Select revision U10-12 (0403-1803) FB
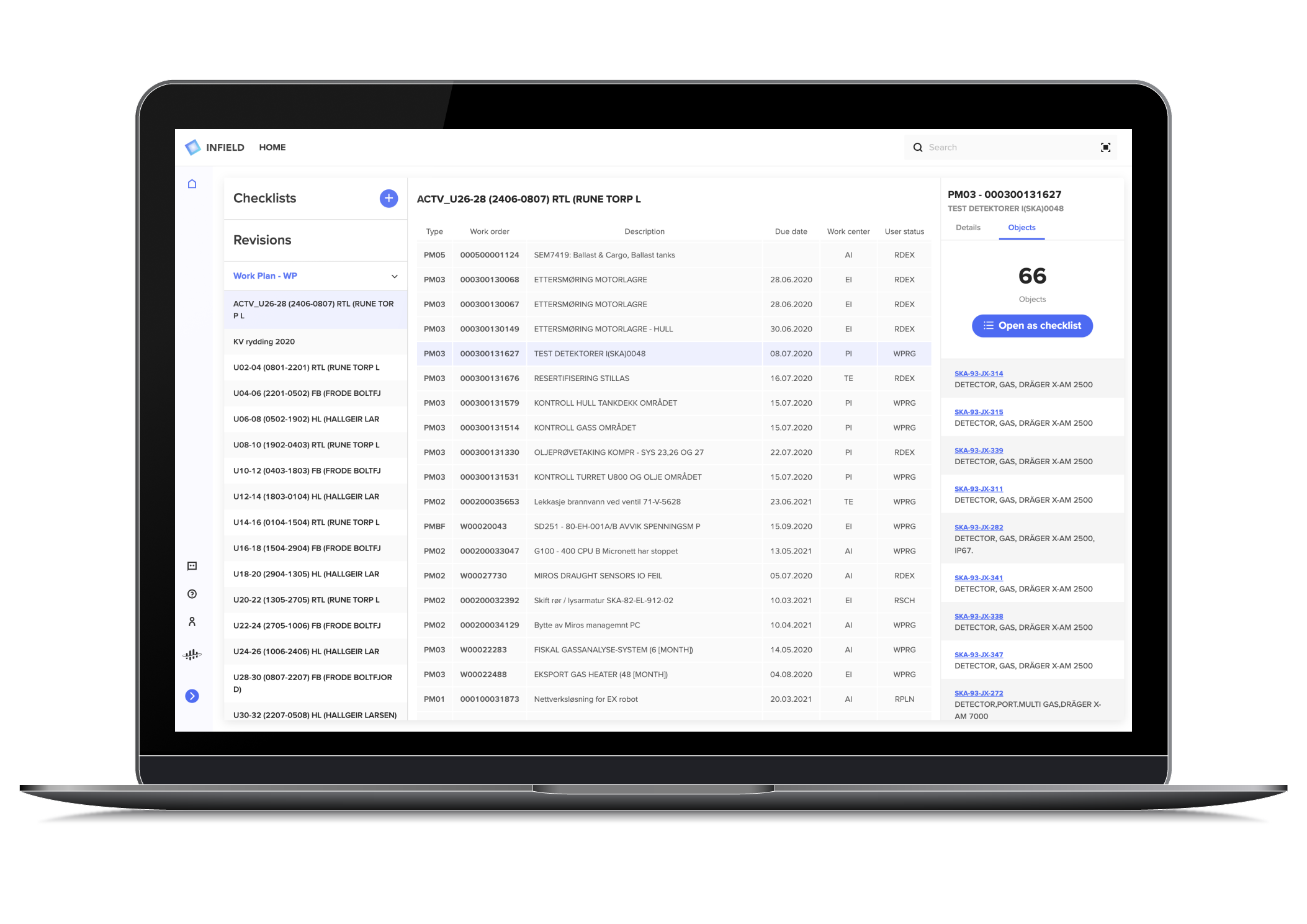 click(x=315, y=471)
